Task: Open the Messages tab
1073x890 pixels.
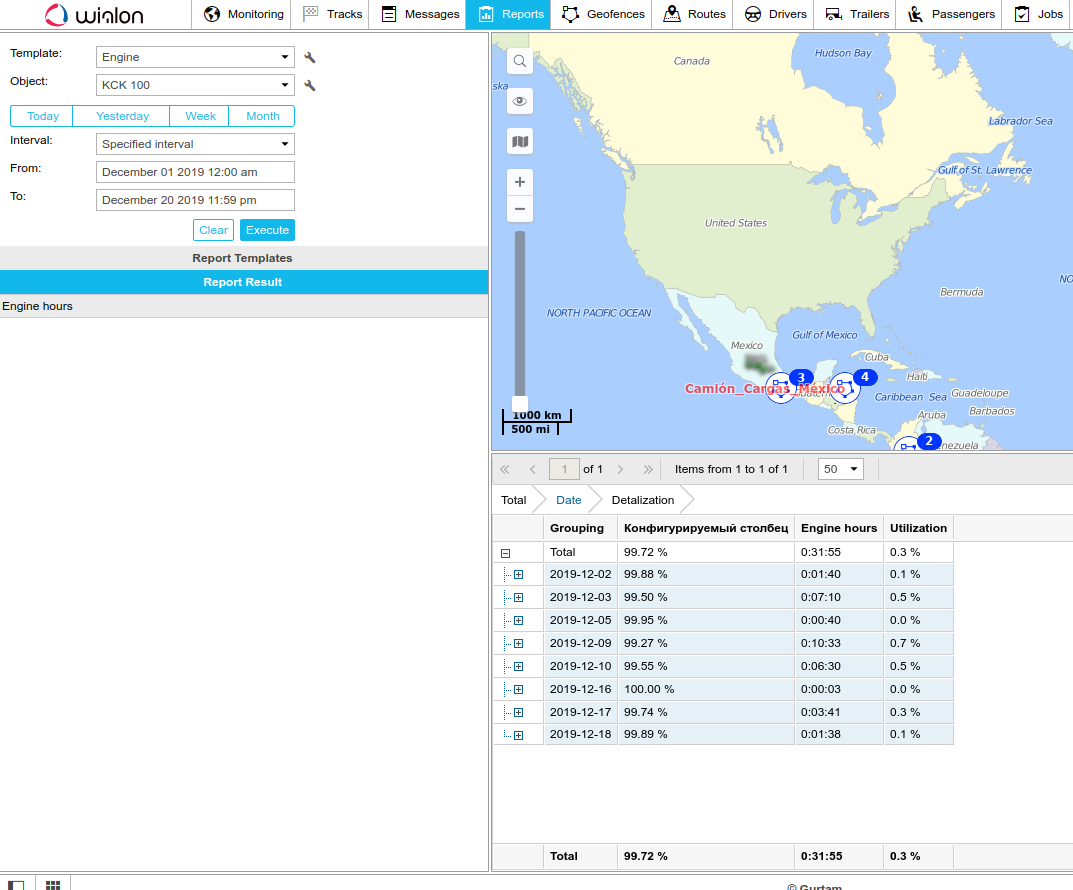Action: click(x=420, y=14)
